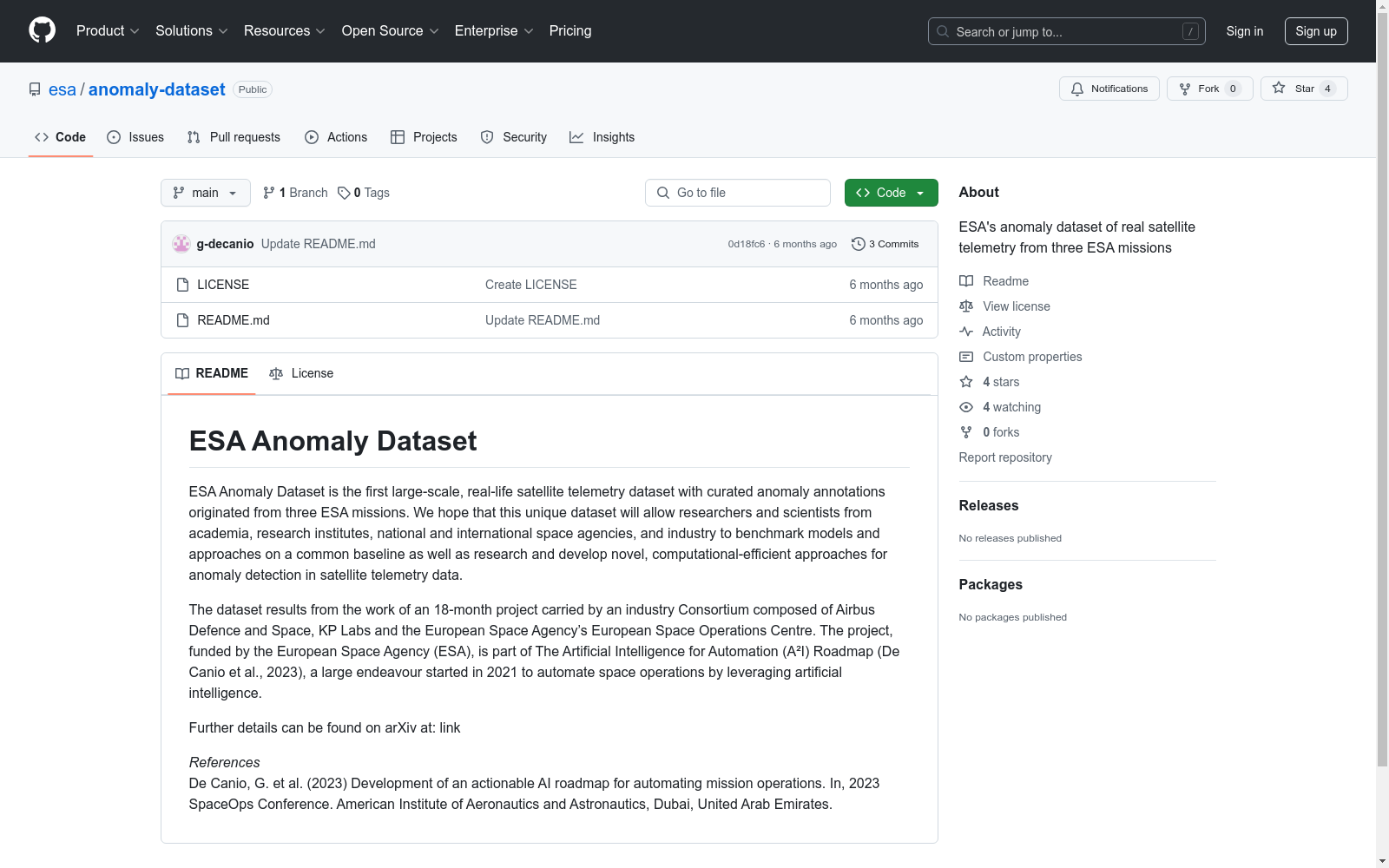Click the star count badge showing 4

(x=1327, y=89)
